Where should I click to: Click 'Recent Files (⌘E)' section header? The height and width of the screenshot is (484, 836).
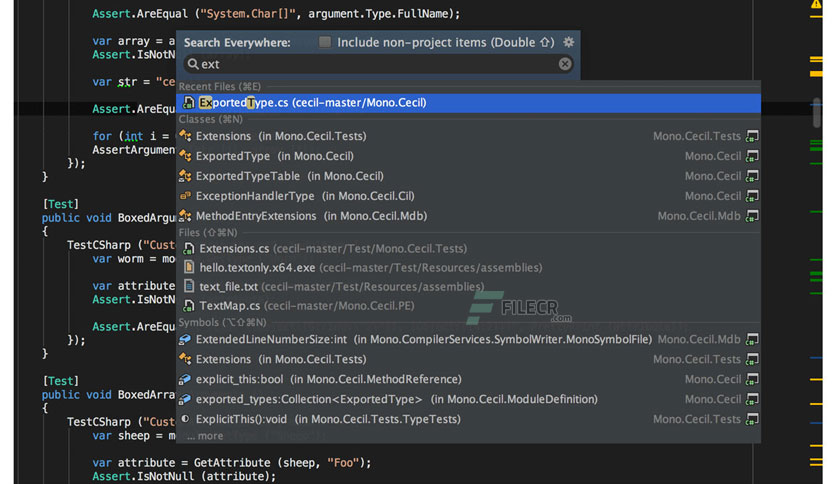(220, 86)
